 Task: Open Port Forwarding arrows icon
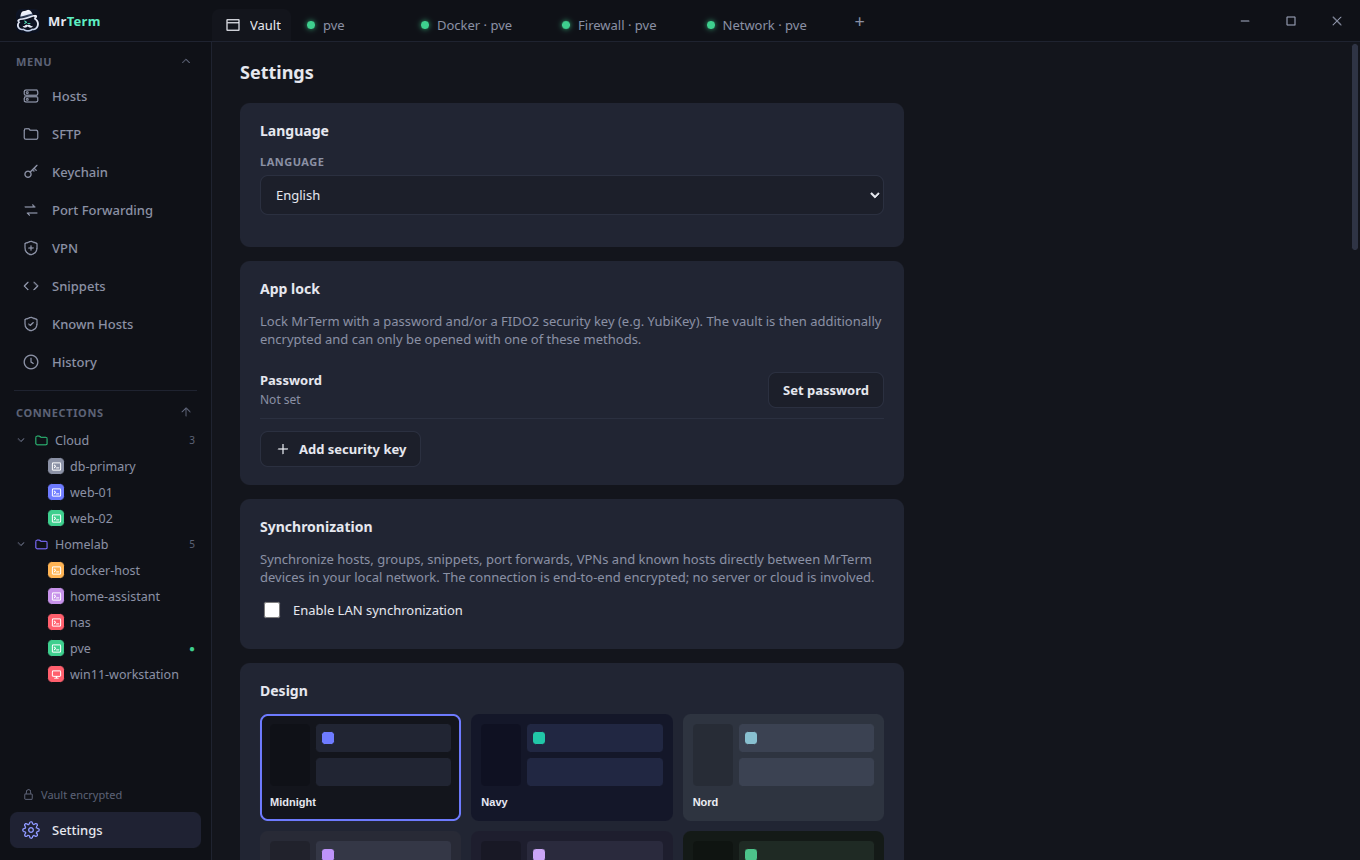[31, 210]
